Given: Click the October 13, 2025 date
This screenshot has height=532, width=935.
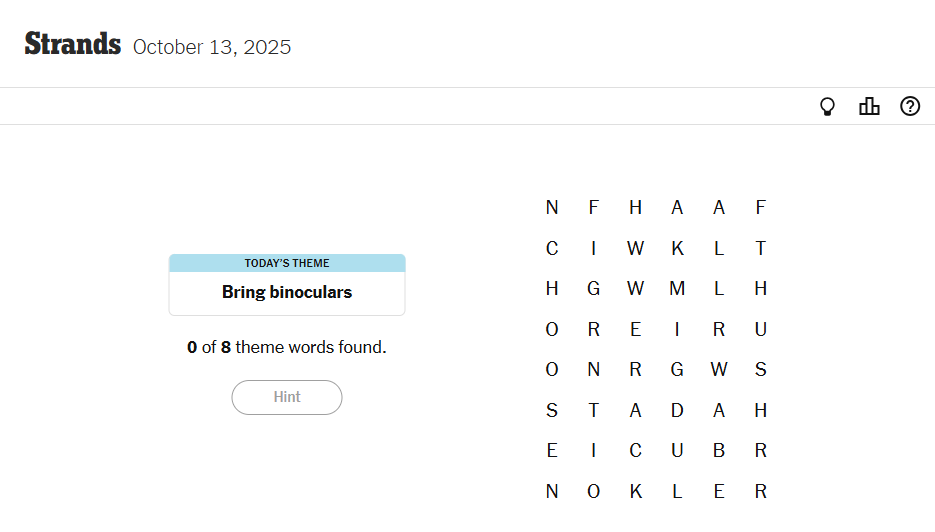Looking at the screenshot, I should (212, 47).
